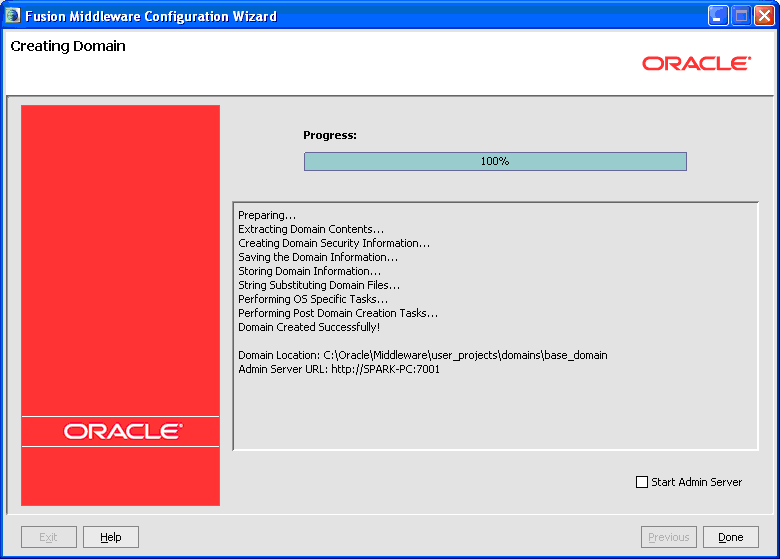780x559 pixels.
Task: Click the Domain Location path line
Action: tap(423, 355)
